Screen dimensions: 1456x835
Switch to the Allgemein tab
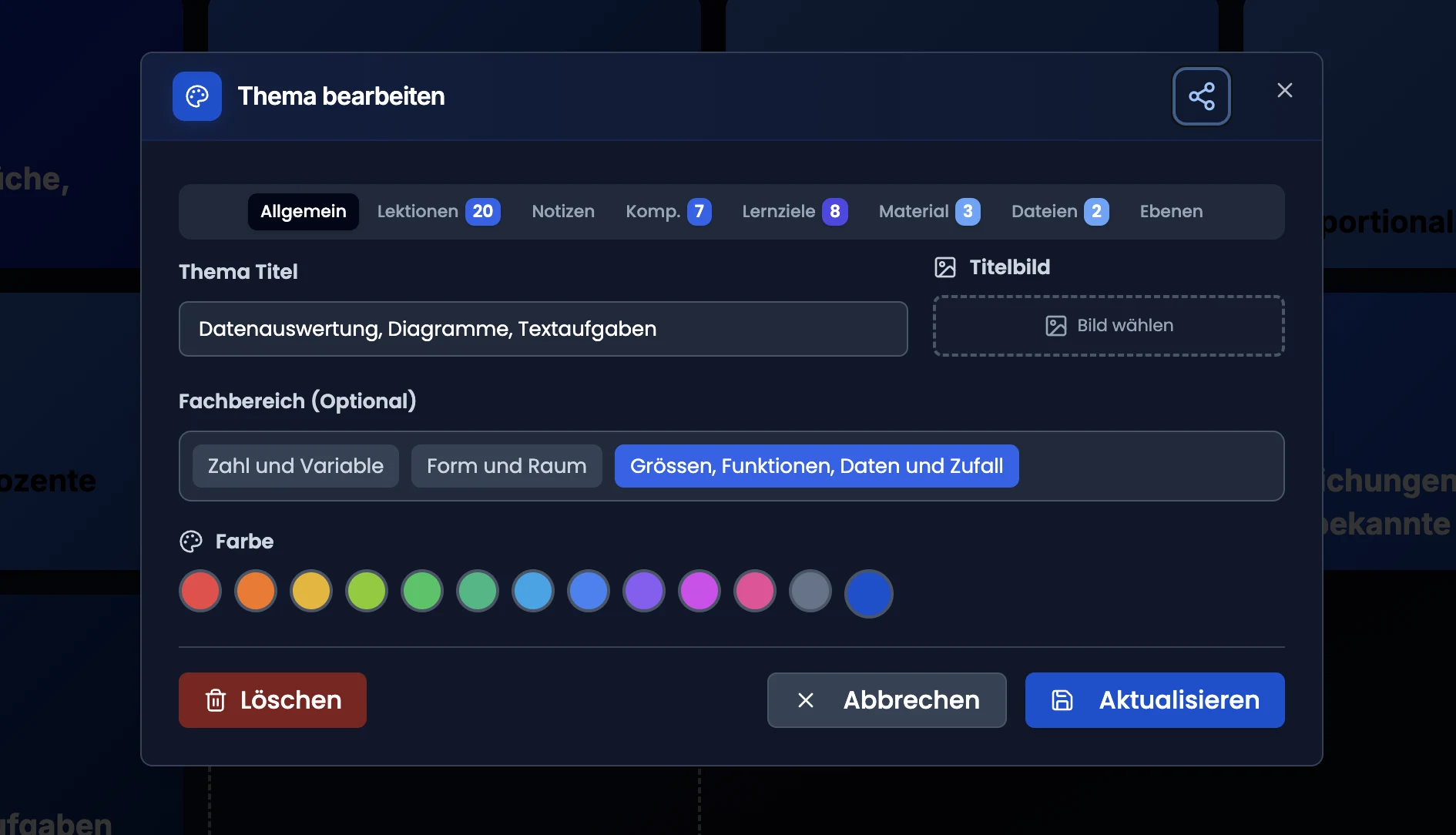click(304, 212)
